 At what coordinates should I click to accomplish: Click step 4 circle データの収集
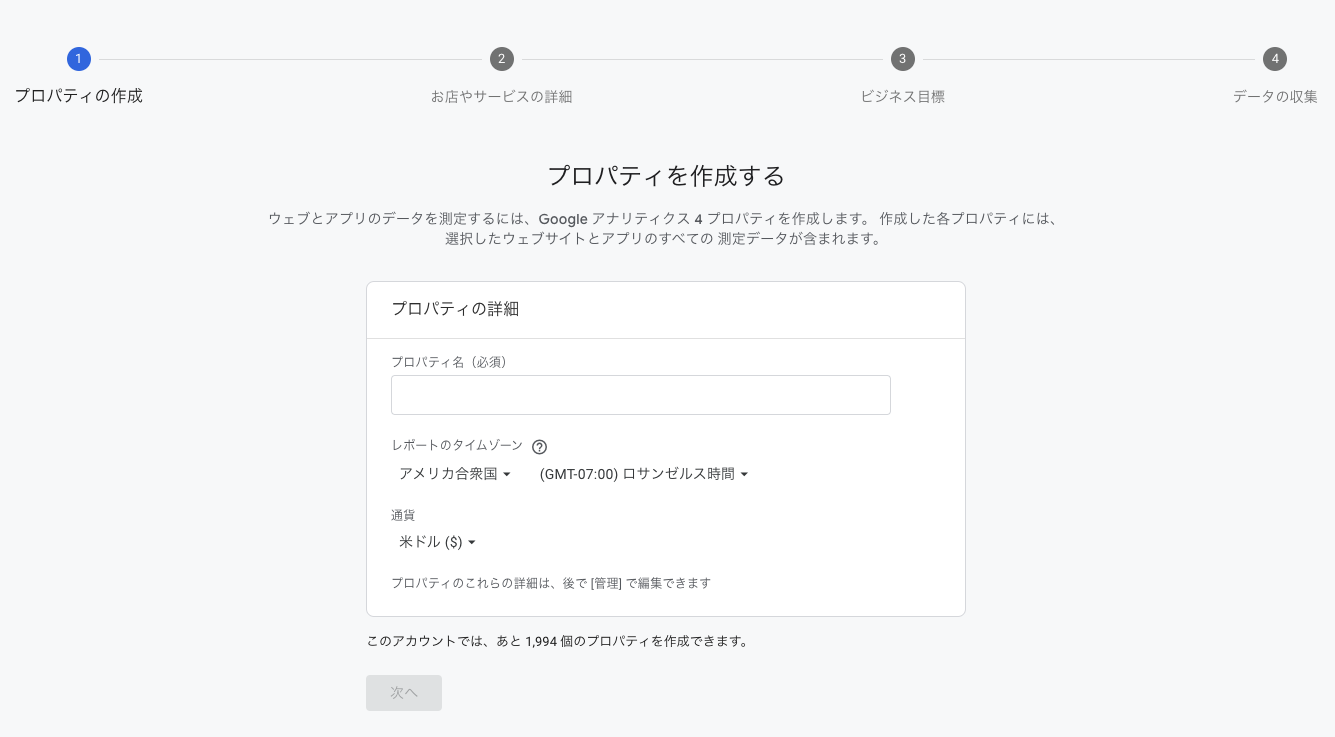(x=1274, y=59)
